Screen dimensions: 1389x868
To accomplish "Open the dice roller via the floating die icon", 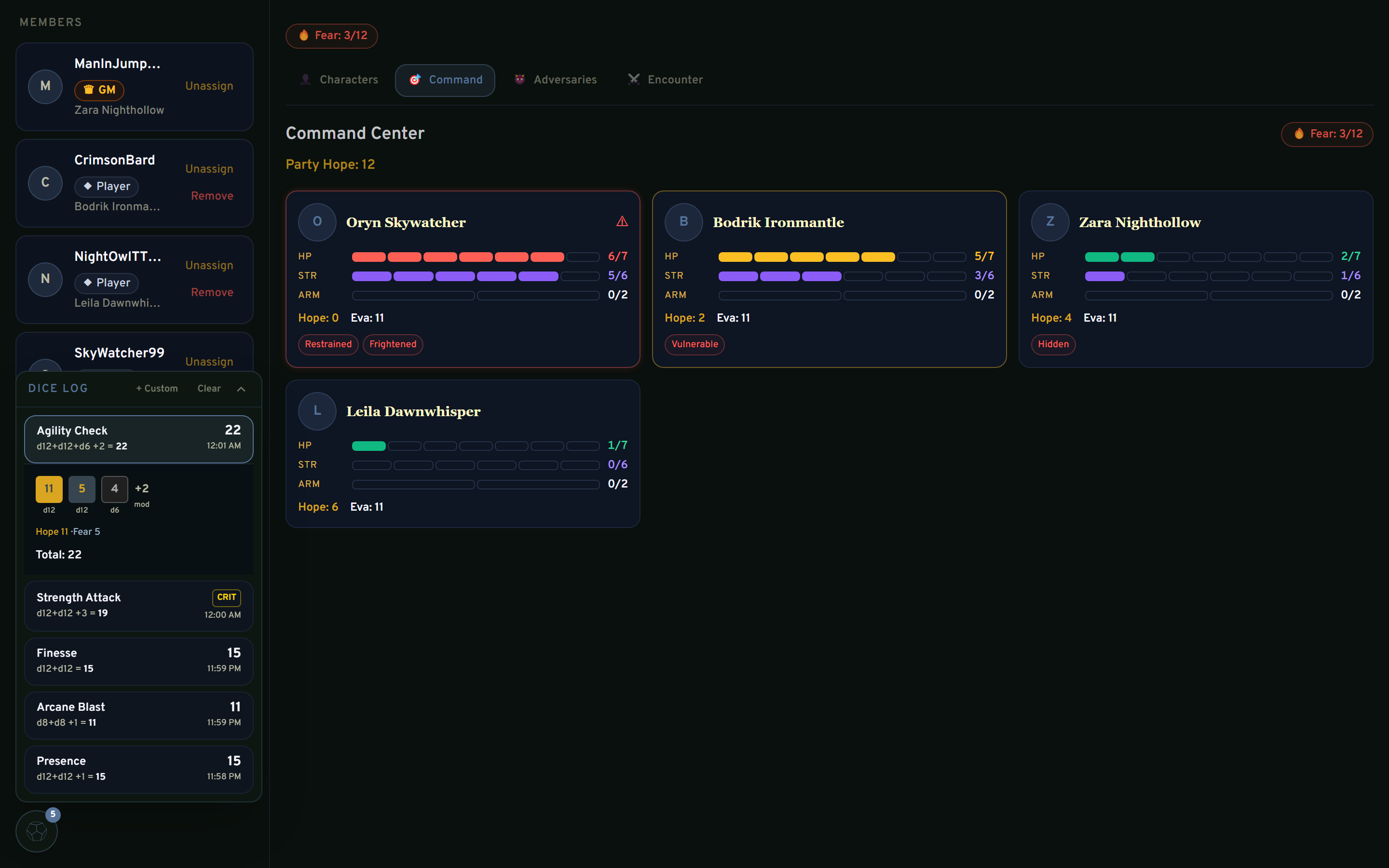I will click(x=37, y=831).
